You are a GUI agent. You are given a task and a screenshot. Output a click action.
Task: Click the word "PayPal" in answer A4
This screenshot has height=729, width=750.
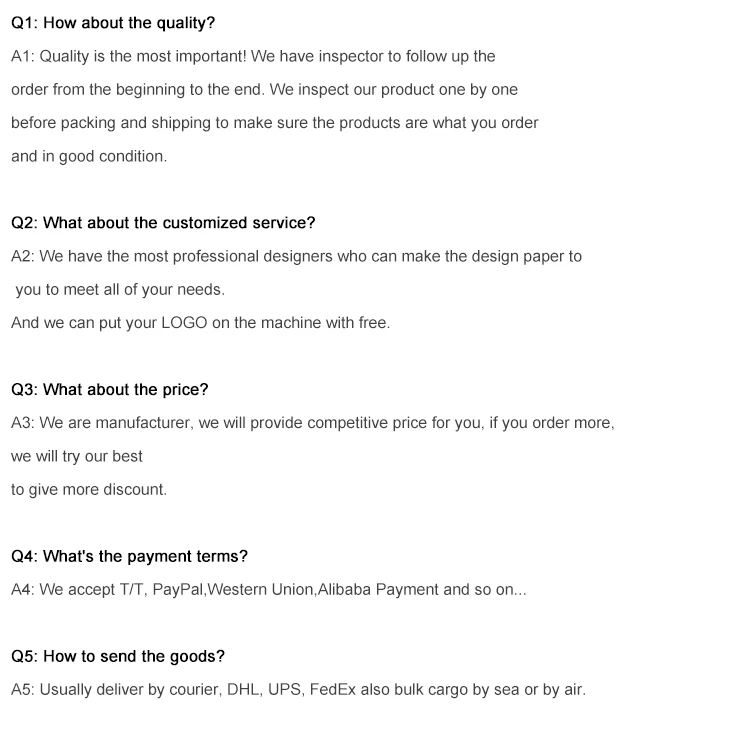(x=178, y=589)
